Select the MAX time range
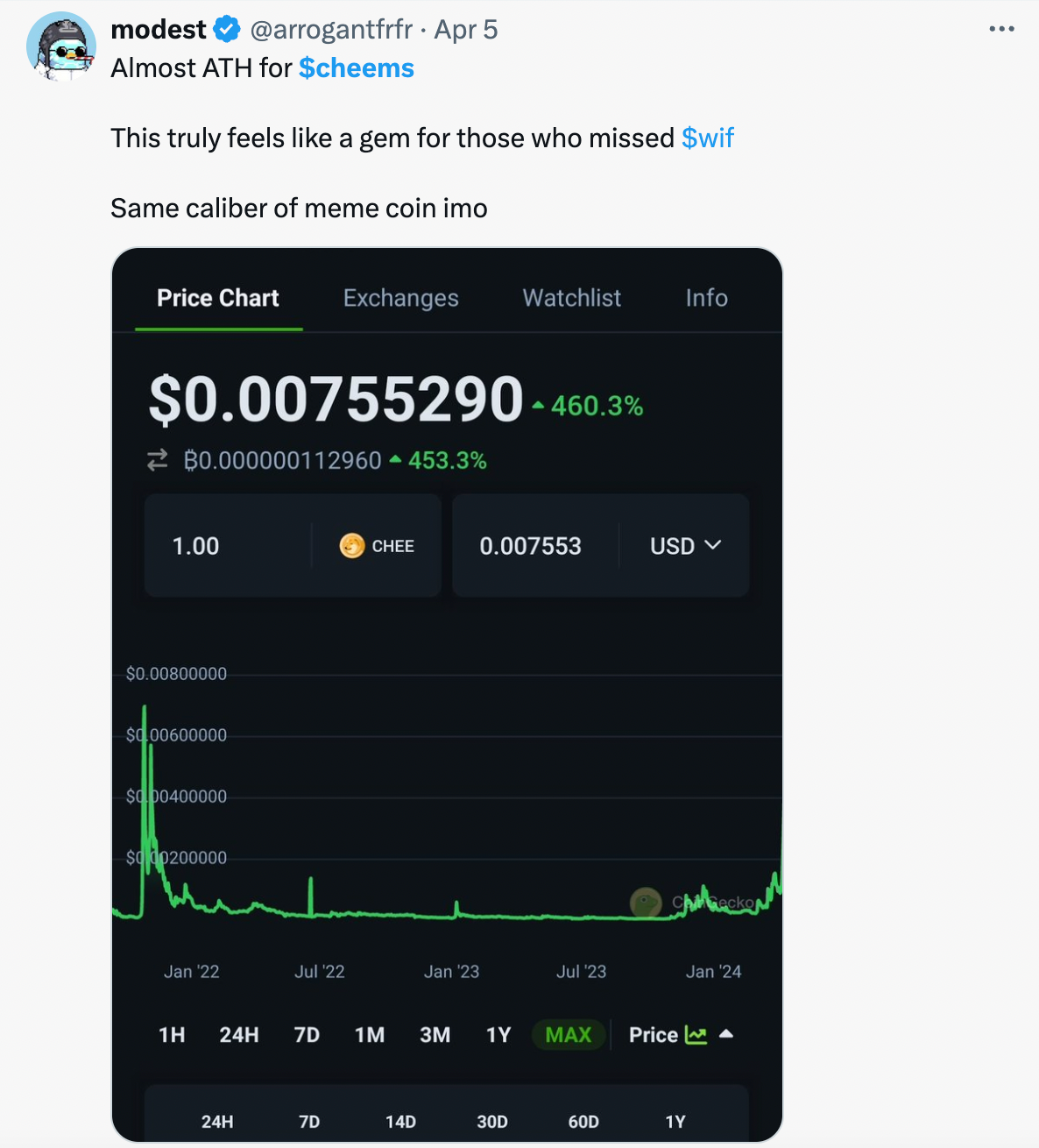Viewport: 1039px width, 1148px height. (x=569, y=1035)
